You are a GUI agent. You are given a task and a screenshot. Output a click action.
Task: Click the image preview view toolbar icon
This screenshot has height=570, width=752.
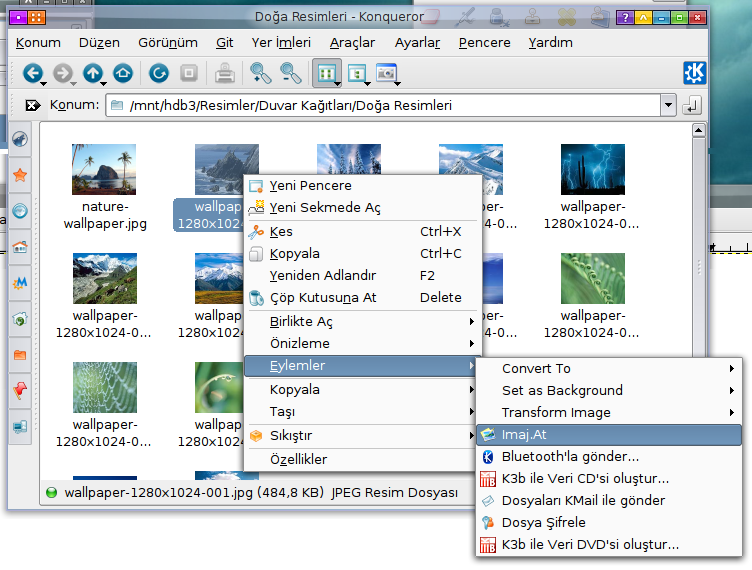387,73
